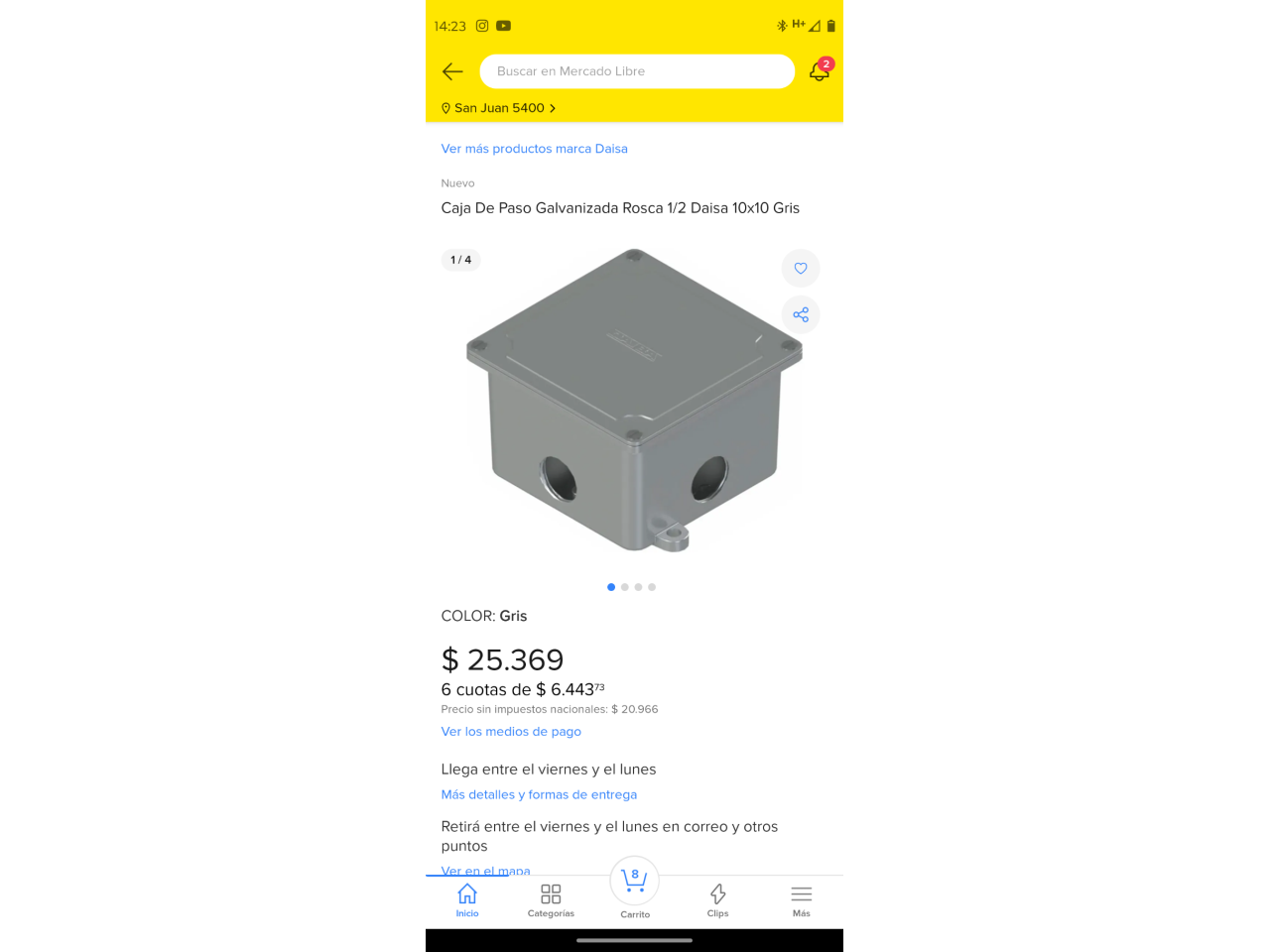Image resolution: width=1270 pixels, height=952 pixels.
Task: Tap the location pin icon
Action: click(445, 108)
